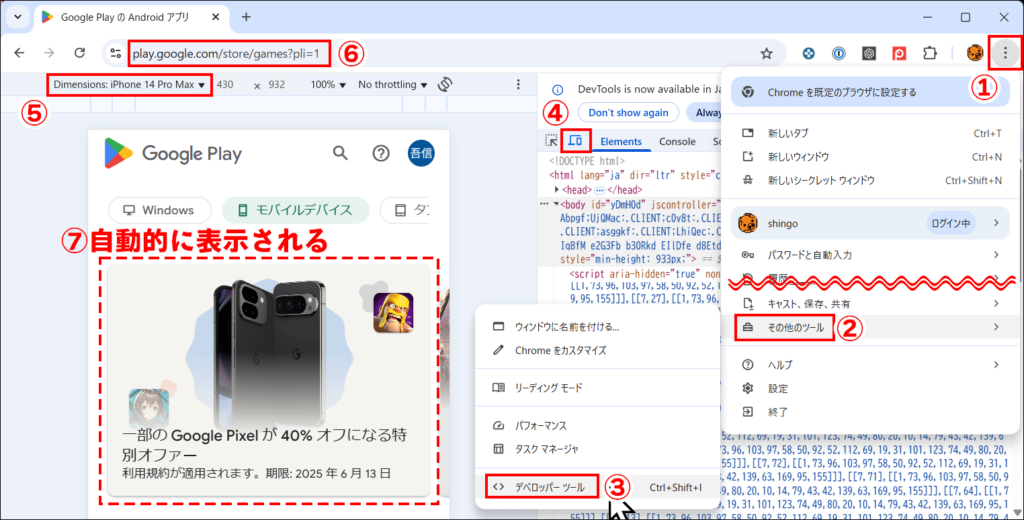Close the Google Play tab
The image size is (1024, 520).
216,17
